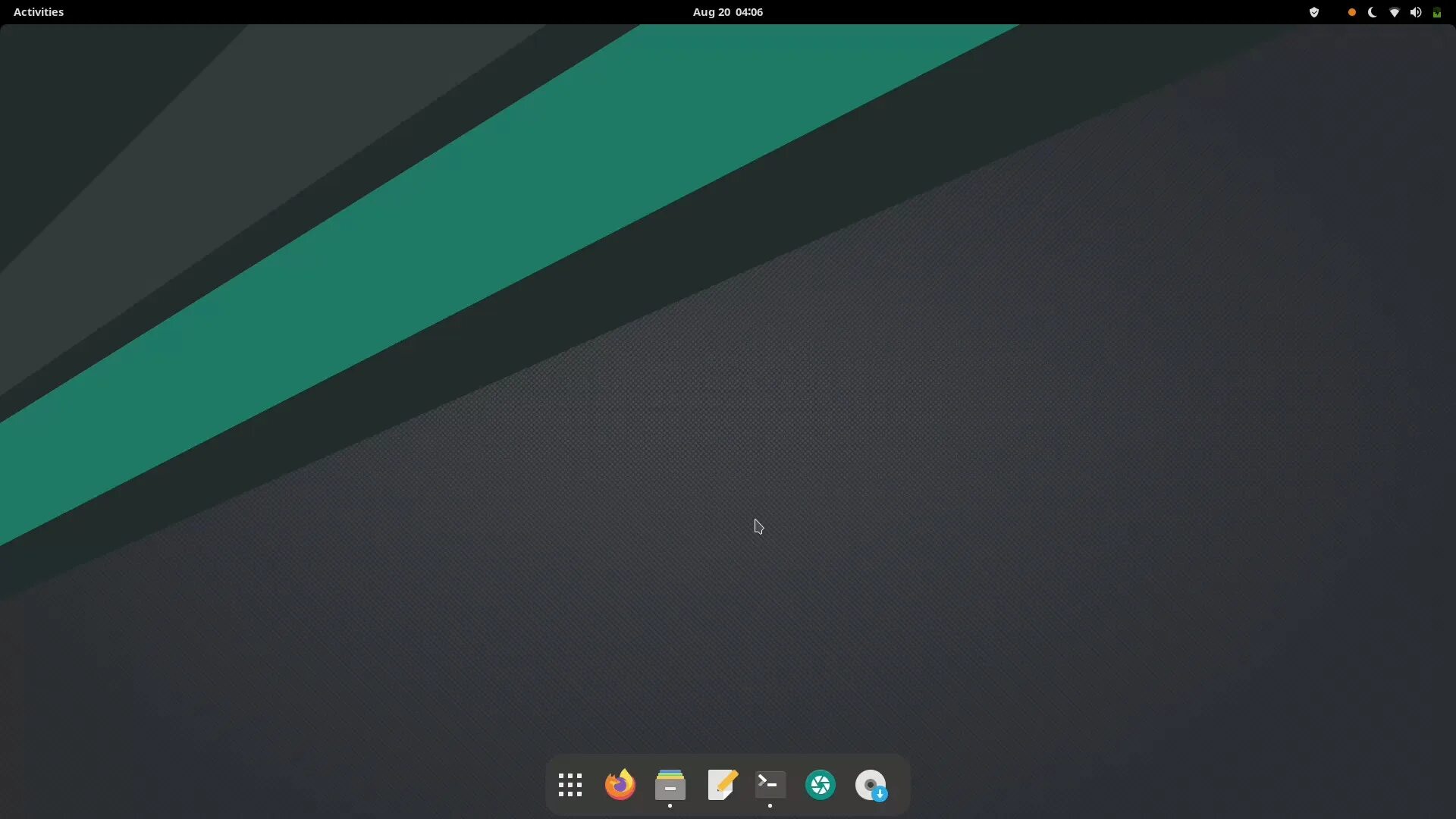Open the Show Applications grid
Viewport: 1456px width, 819px height.
pos(570,785)
